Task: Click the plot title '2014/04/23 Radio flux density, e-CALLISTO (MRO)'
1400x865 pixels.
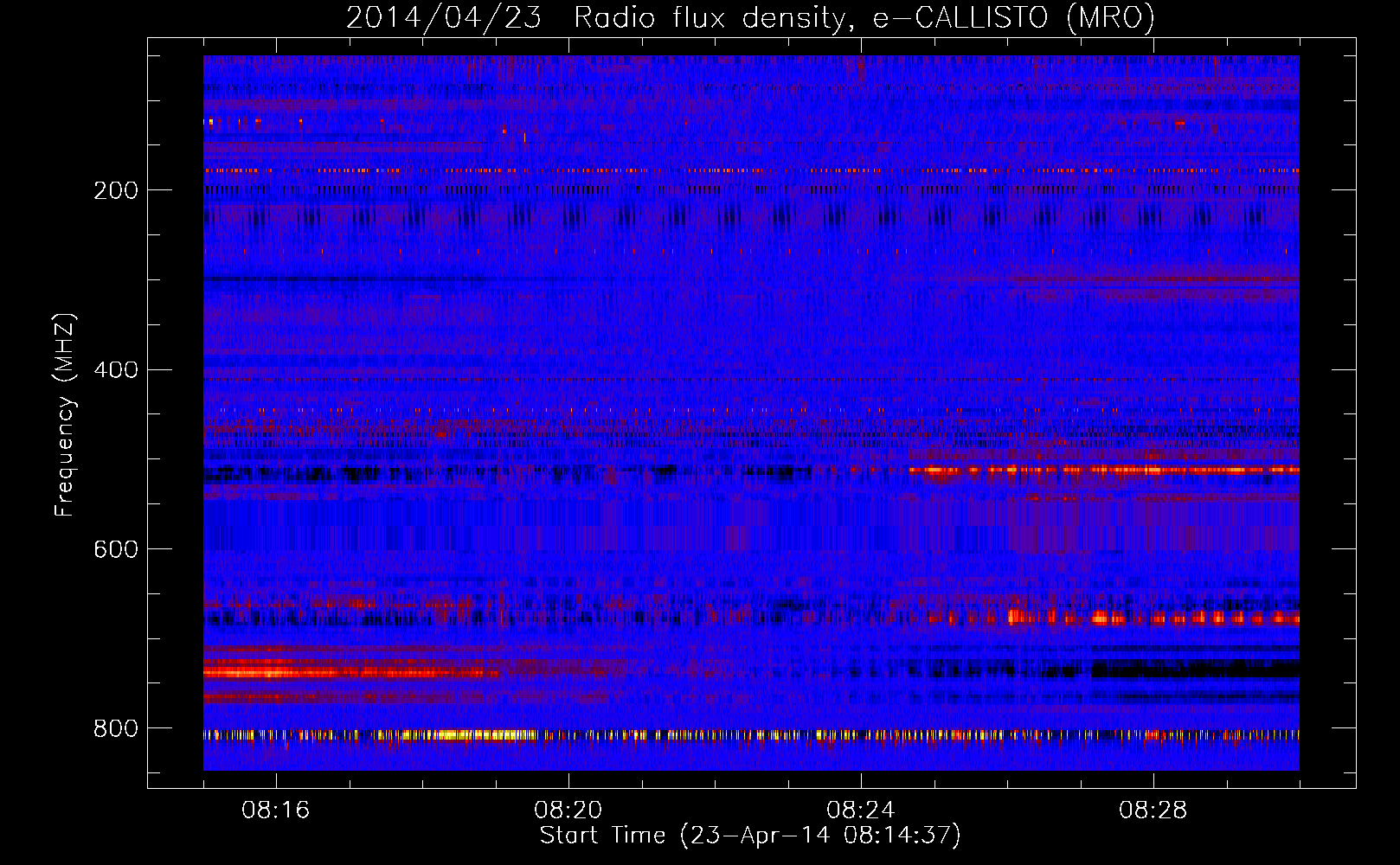Action: (x=750, y=17)
